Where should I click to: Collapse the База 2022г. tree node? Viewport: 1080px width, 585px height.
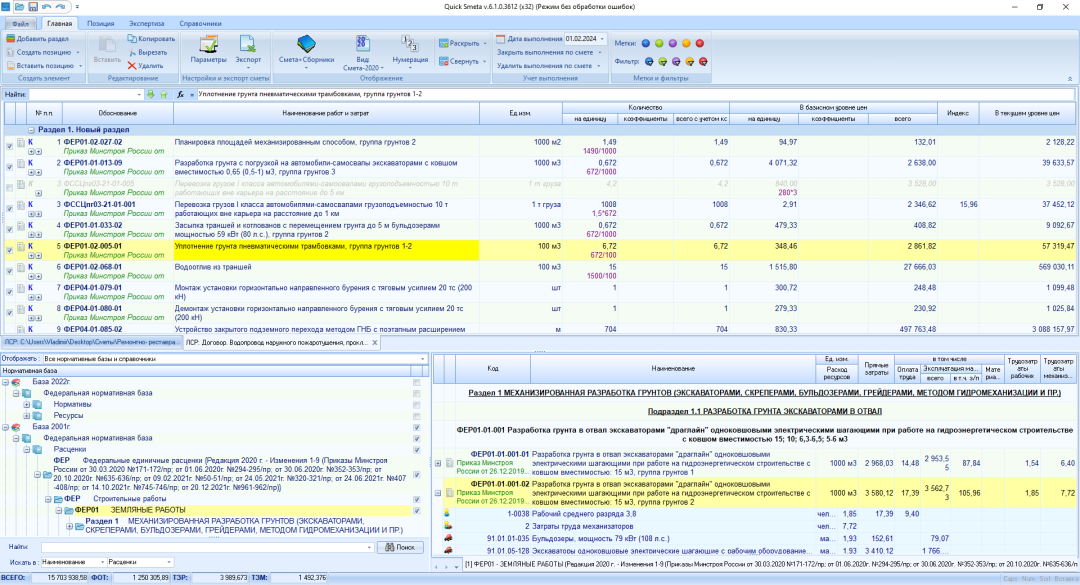(6, 382)
